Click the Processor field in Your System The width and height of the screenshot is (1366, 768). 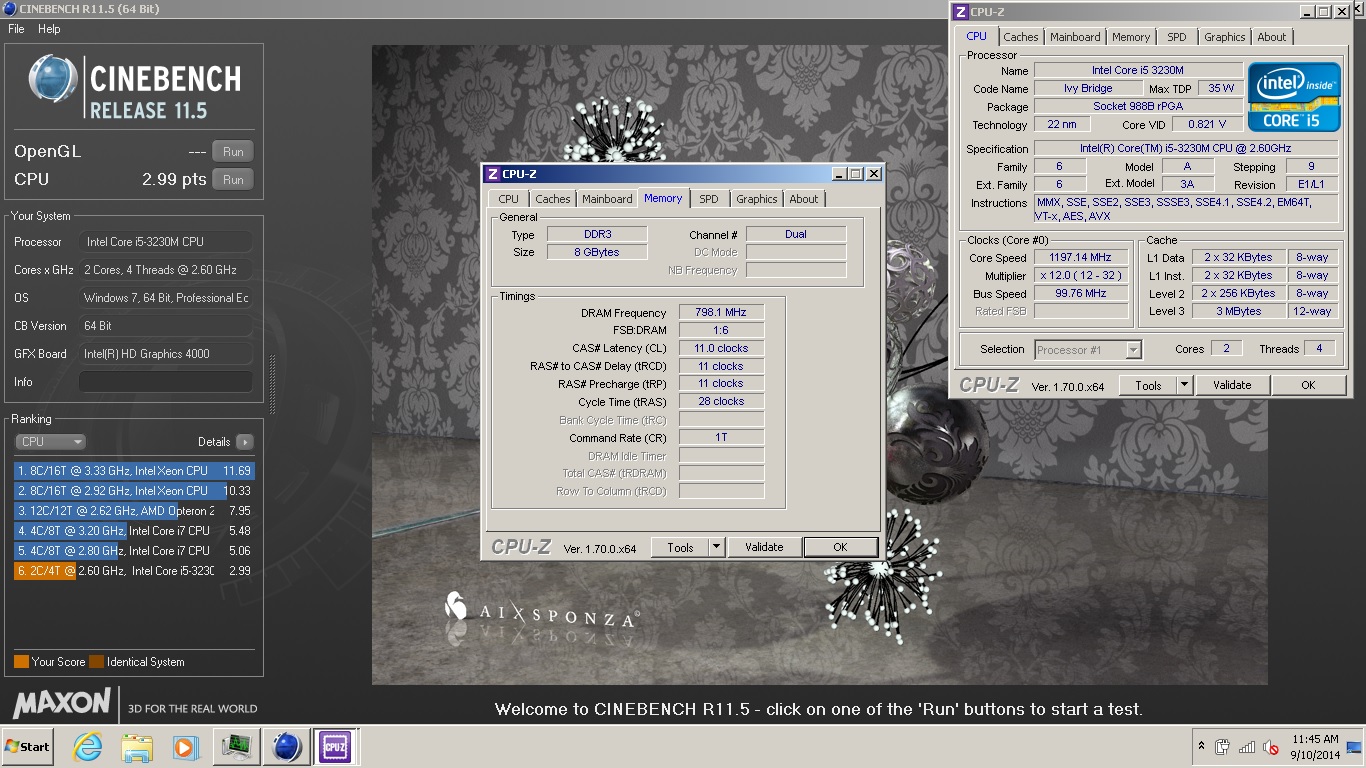pos(166,242)
